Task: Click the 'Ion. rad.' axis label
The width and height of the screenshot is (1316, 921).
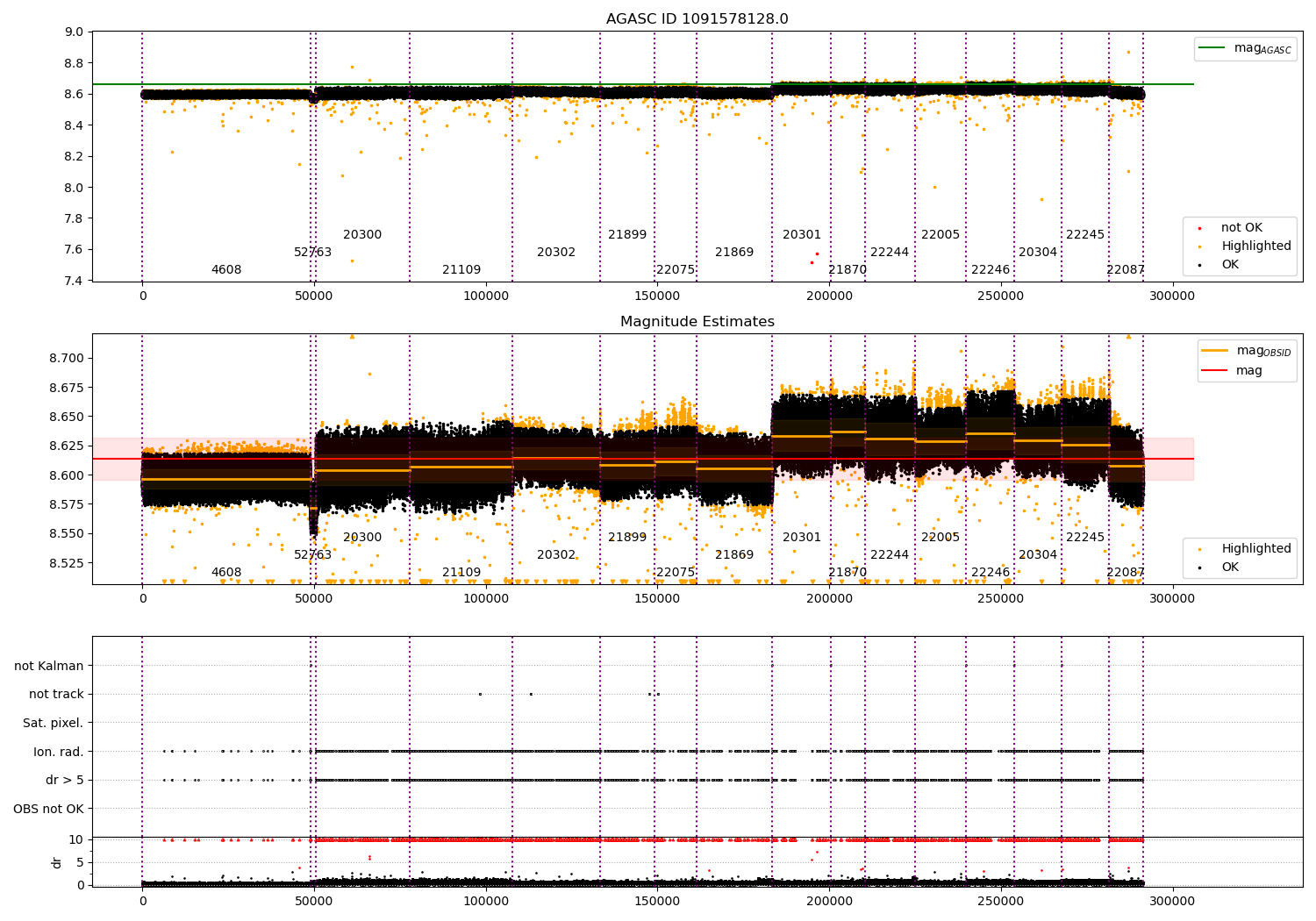Action: [59, 752]
